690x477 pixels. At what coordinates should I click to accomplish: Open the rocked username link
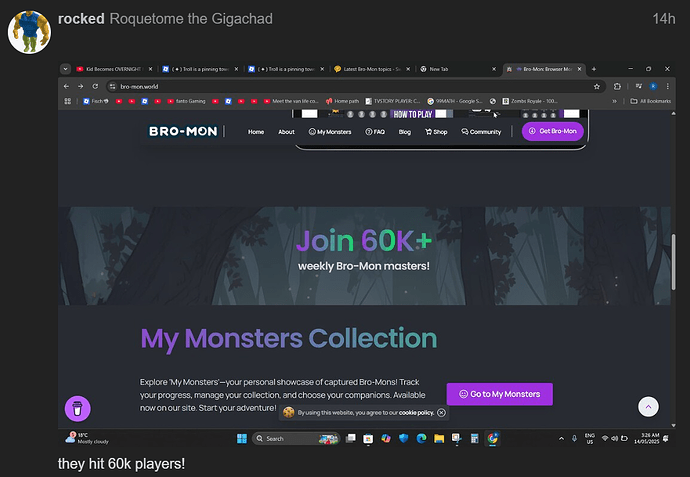pyautogui.click(x=81, y=19)
